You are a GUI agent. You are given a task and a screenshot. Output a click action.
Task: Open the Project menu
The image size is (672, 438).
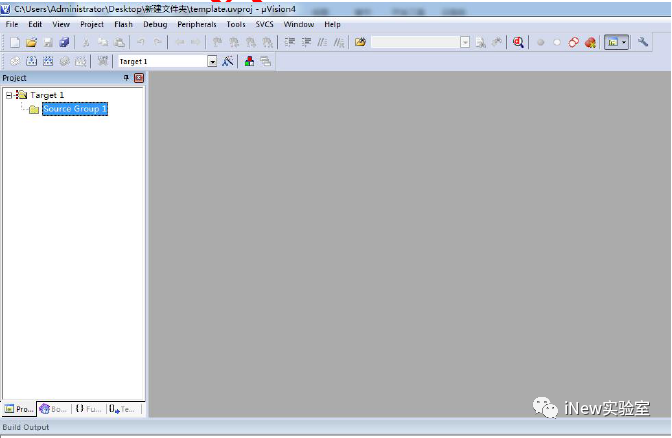[x=92, y=24]
